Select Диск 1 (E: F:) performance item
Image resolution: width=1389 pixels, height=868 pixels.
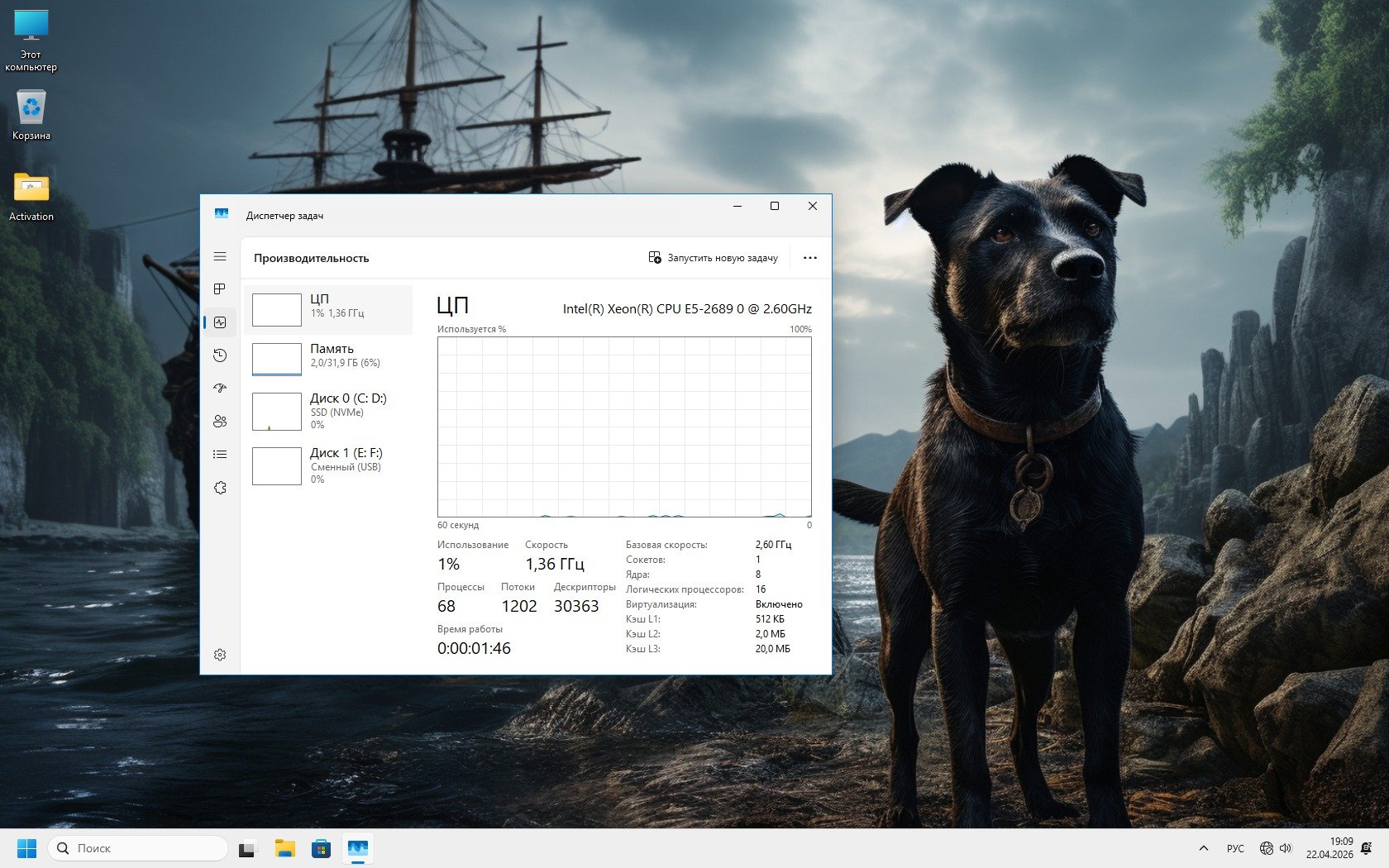328,466
